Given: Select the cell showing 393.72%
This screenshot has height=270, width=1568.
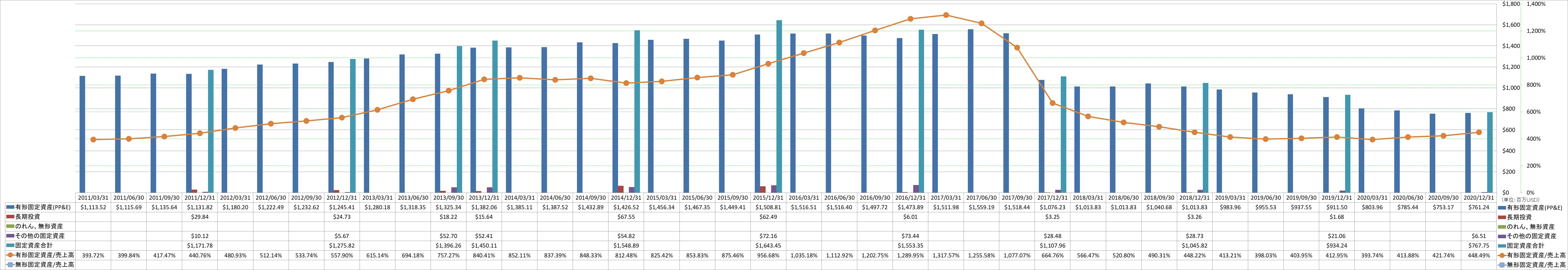Looking at the screenshot, I should tap(94, 255).
